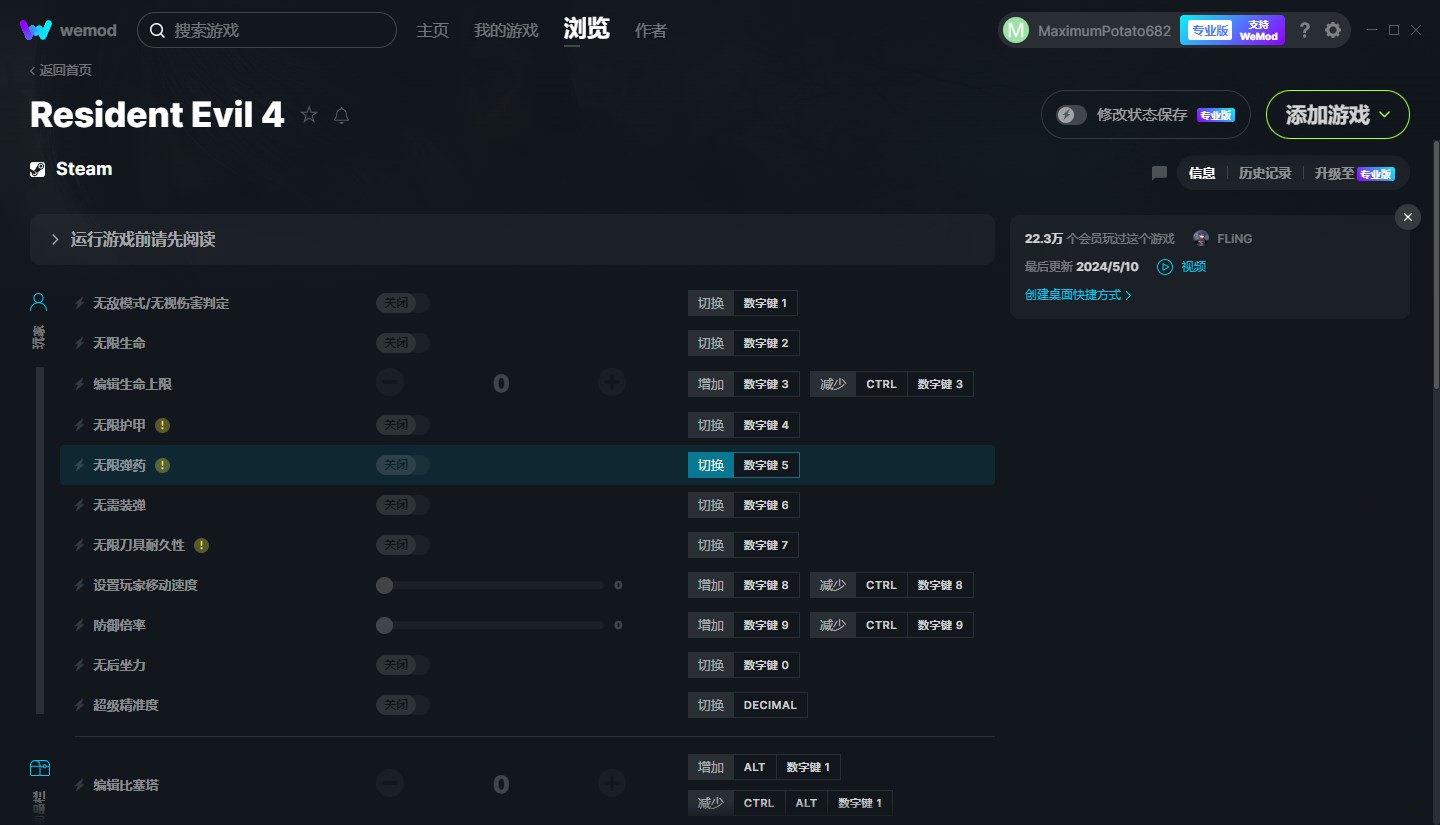The width and height of the screenshot is (1440, 825).
Task: Click the MaximumPotato682 avatar icon
Action: (1015, 30)
